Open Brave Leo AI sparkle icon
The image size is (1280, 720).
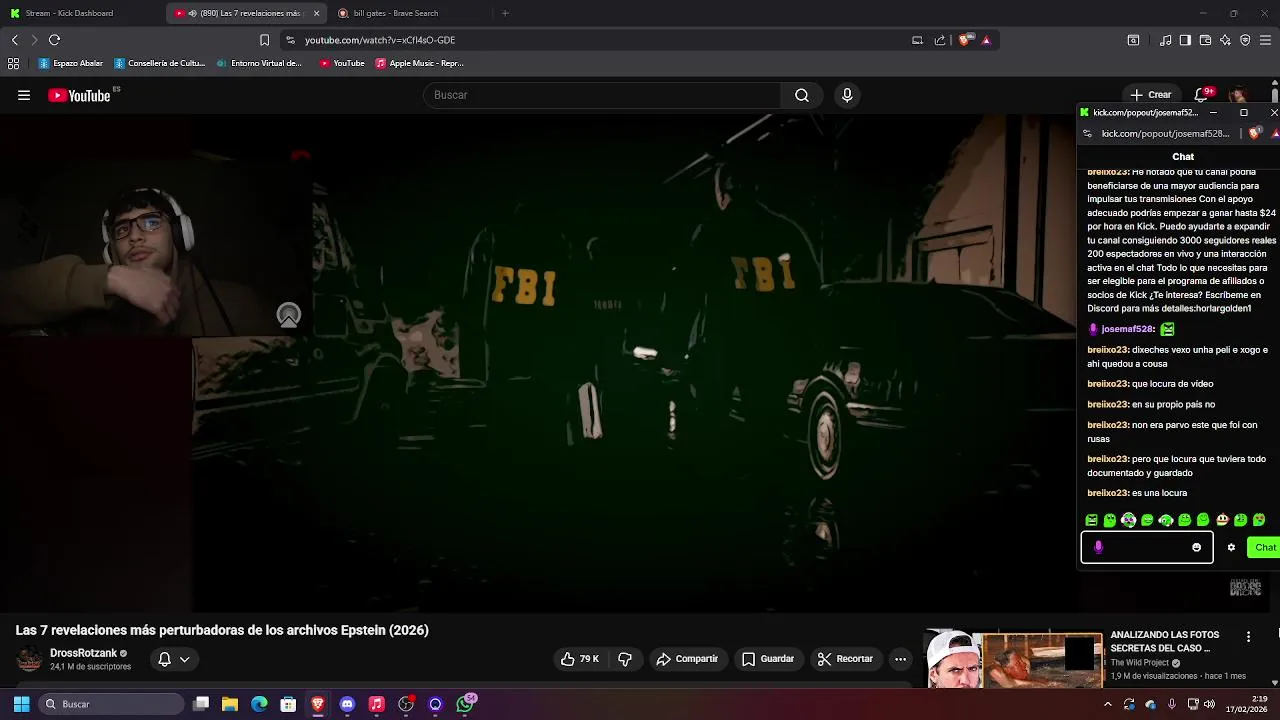click(1225, 40)
